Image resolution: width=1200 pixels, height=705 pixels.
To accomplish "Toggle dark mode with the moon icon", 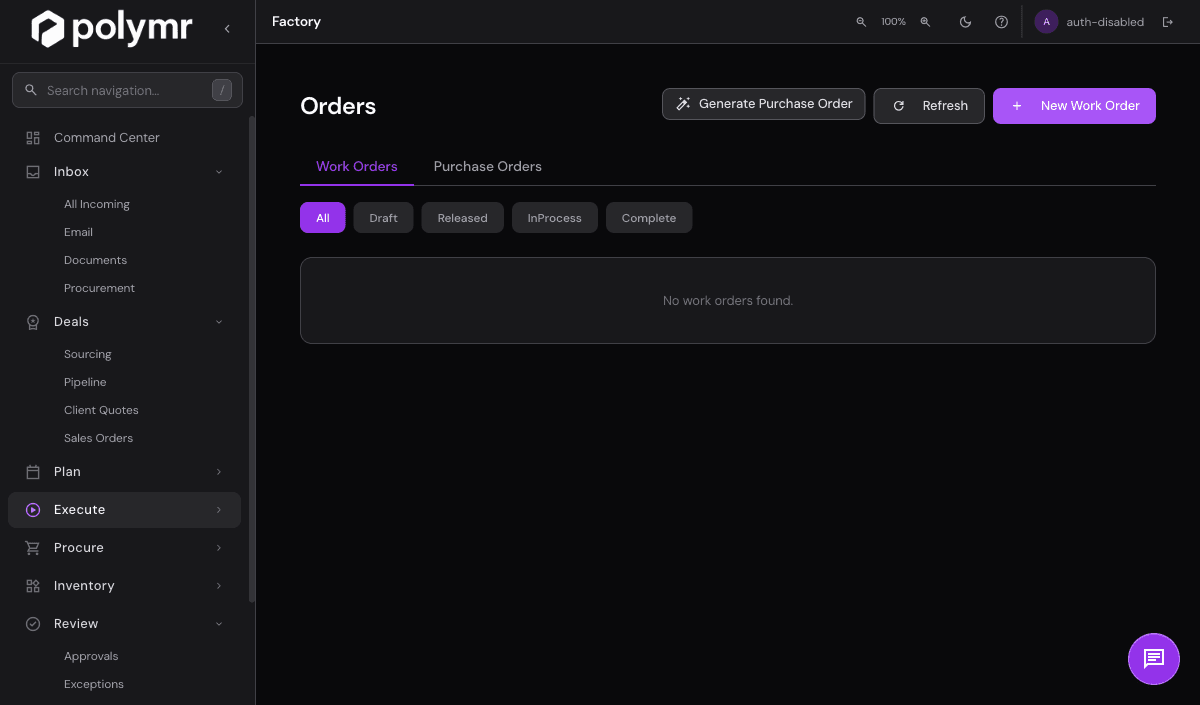I will coord(965,22).
